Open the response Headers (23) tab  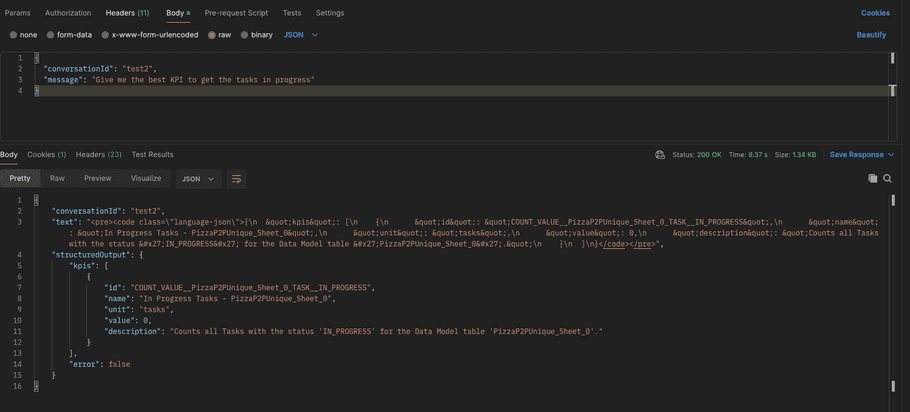point(99,154)
